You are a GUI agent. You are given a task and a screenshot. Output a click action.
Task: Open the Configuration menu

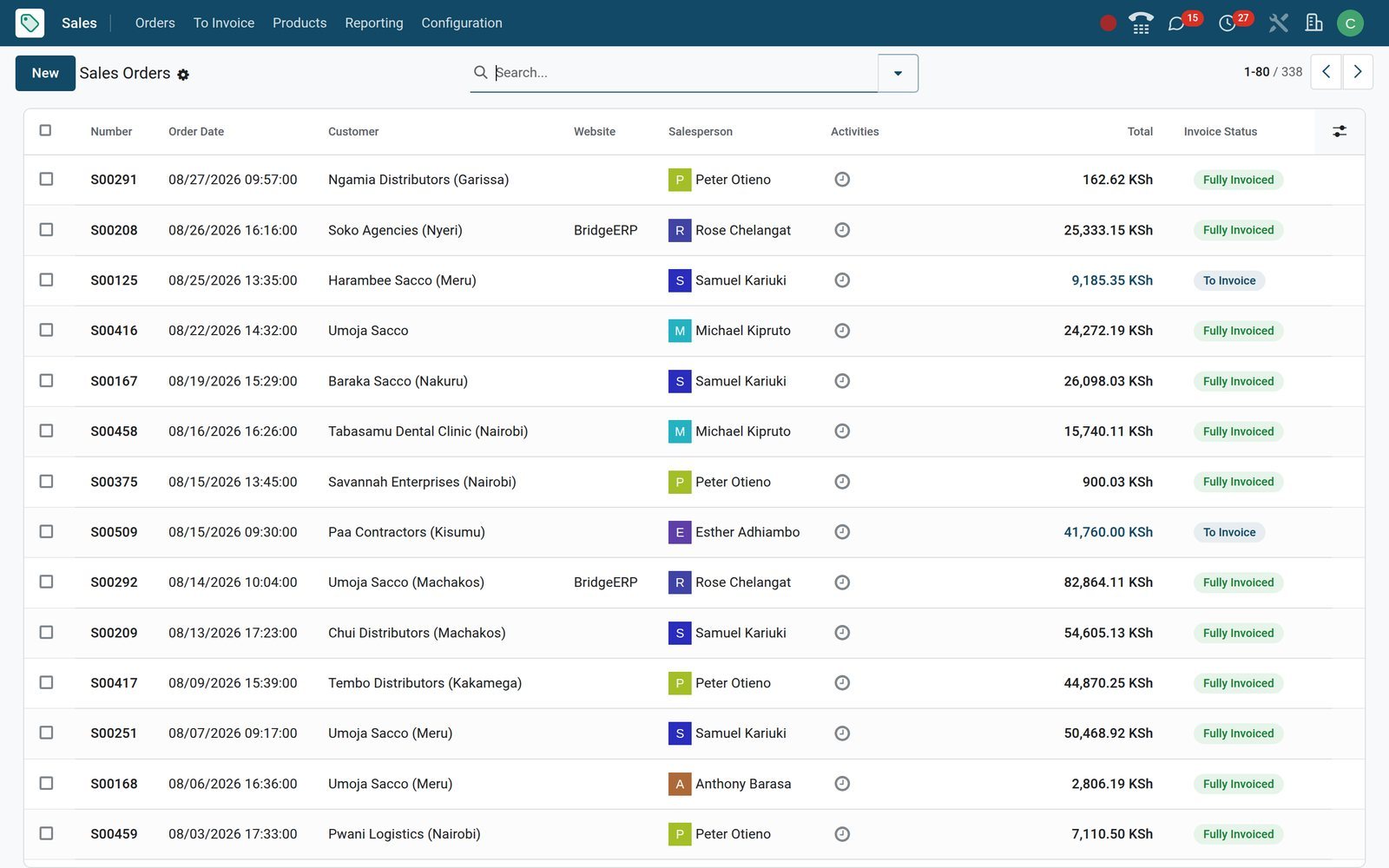tap(462, 23)
